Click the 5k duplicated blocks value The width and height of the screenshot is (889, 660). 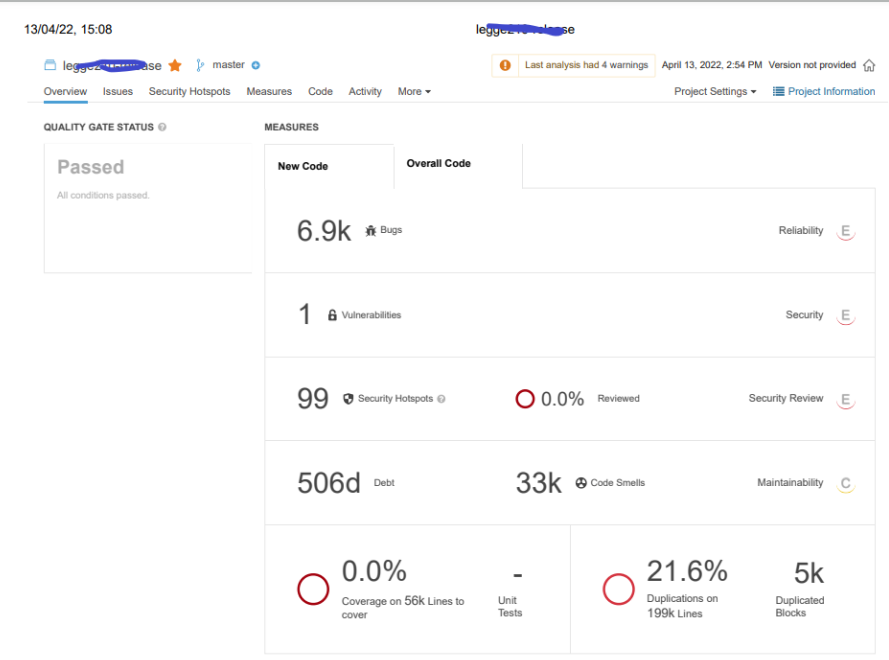click(x=808, y=573)
